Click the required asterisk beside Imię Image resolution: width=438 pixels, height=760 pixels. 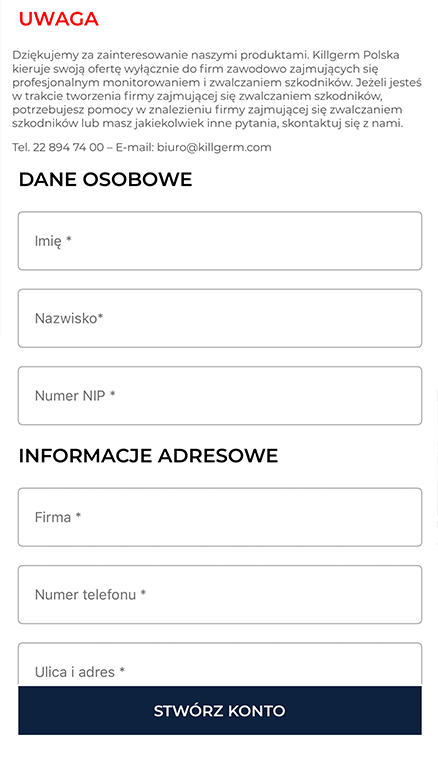(69, 238)
